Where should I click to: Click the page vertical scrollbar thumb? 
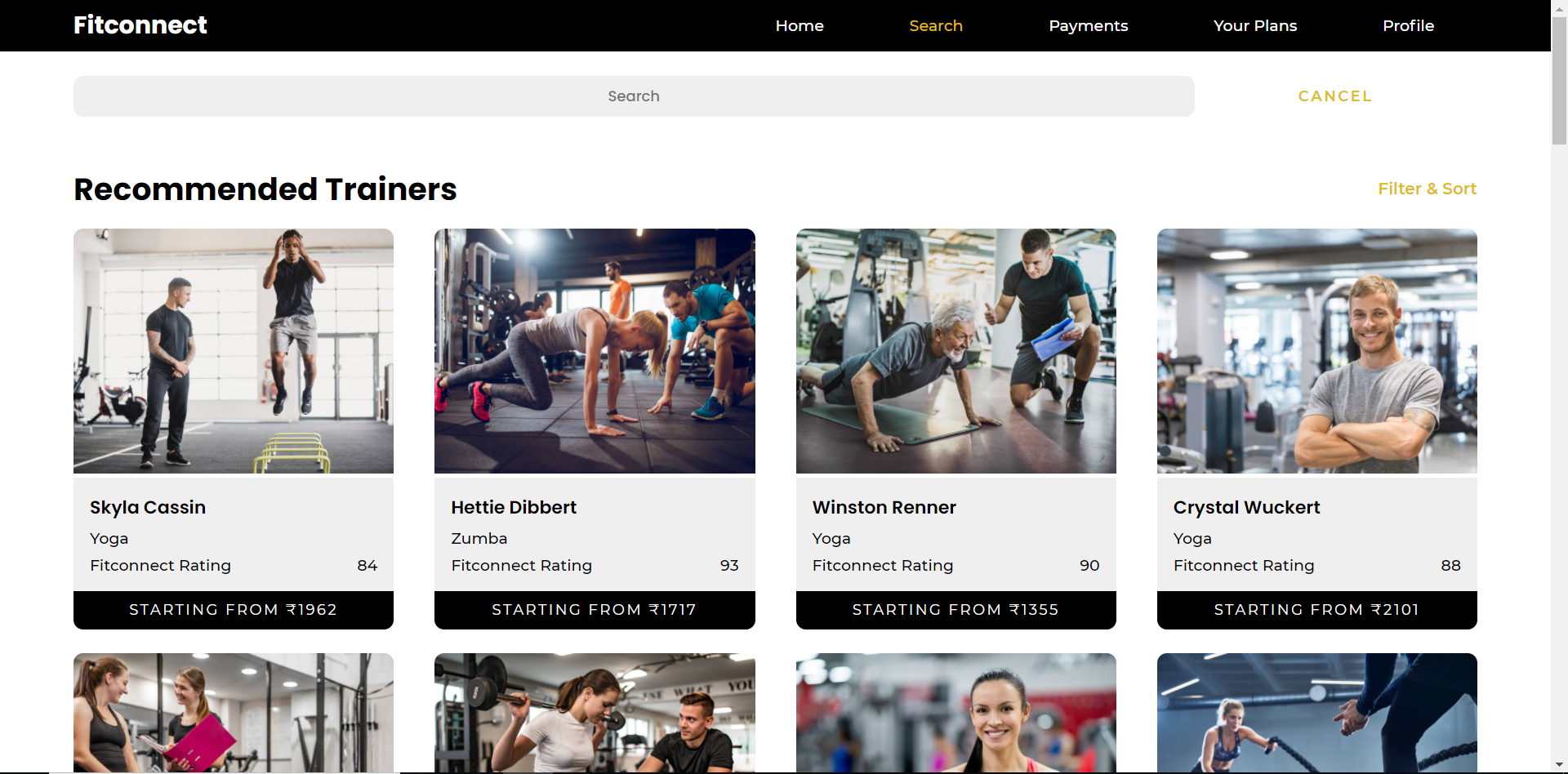click(x=1559, y=80)
